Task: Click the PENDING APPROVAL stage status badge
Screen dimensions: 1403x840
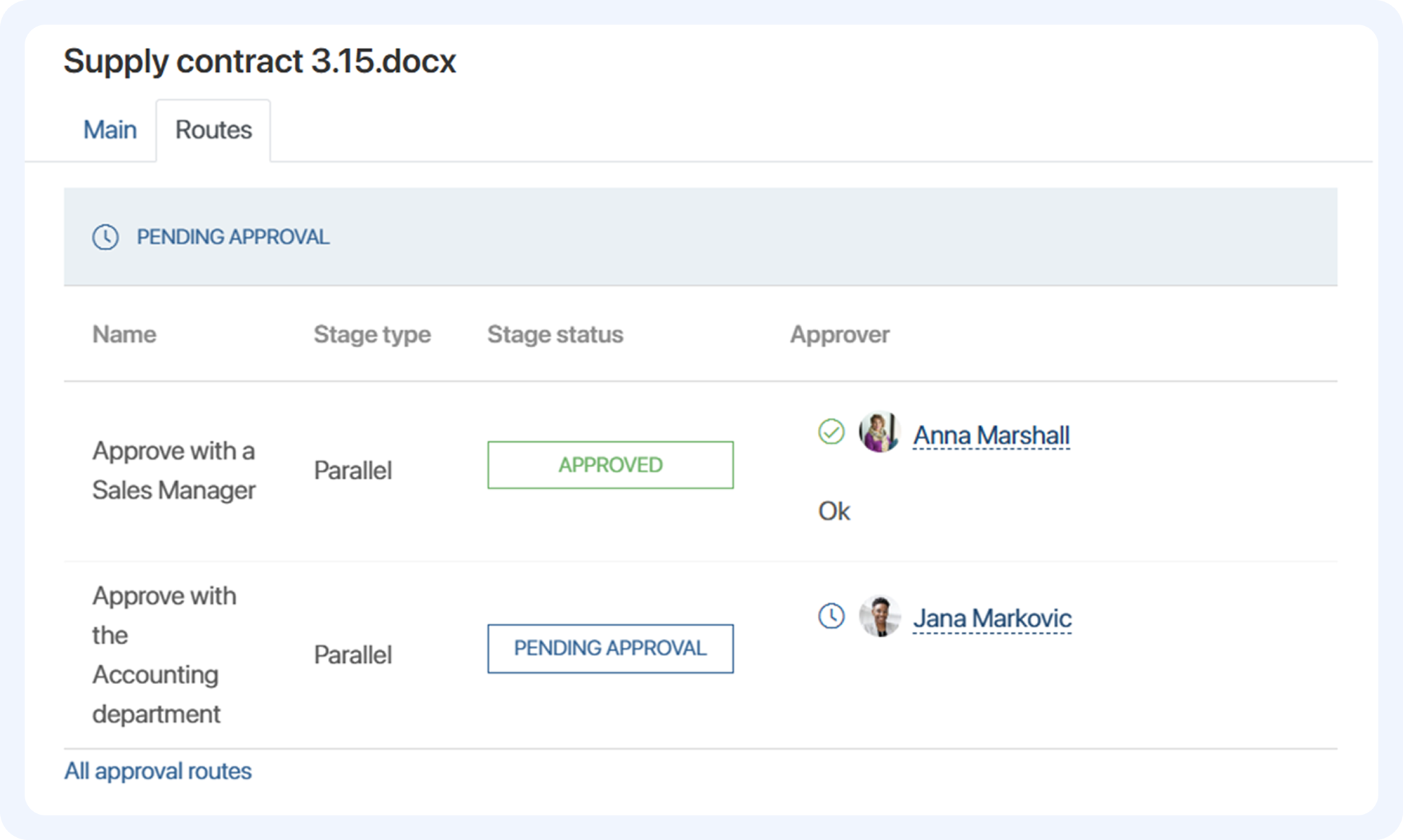Action: click(x=610, y=648)
